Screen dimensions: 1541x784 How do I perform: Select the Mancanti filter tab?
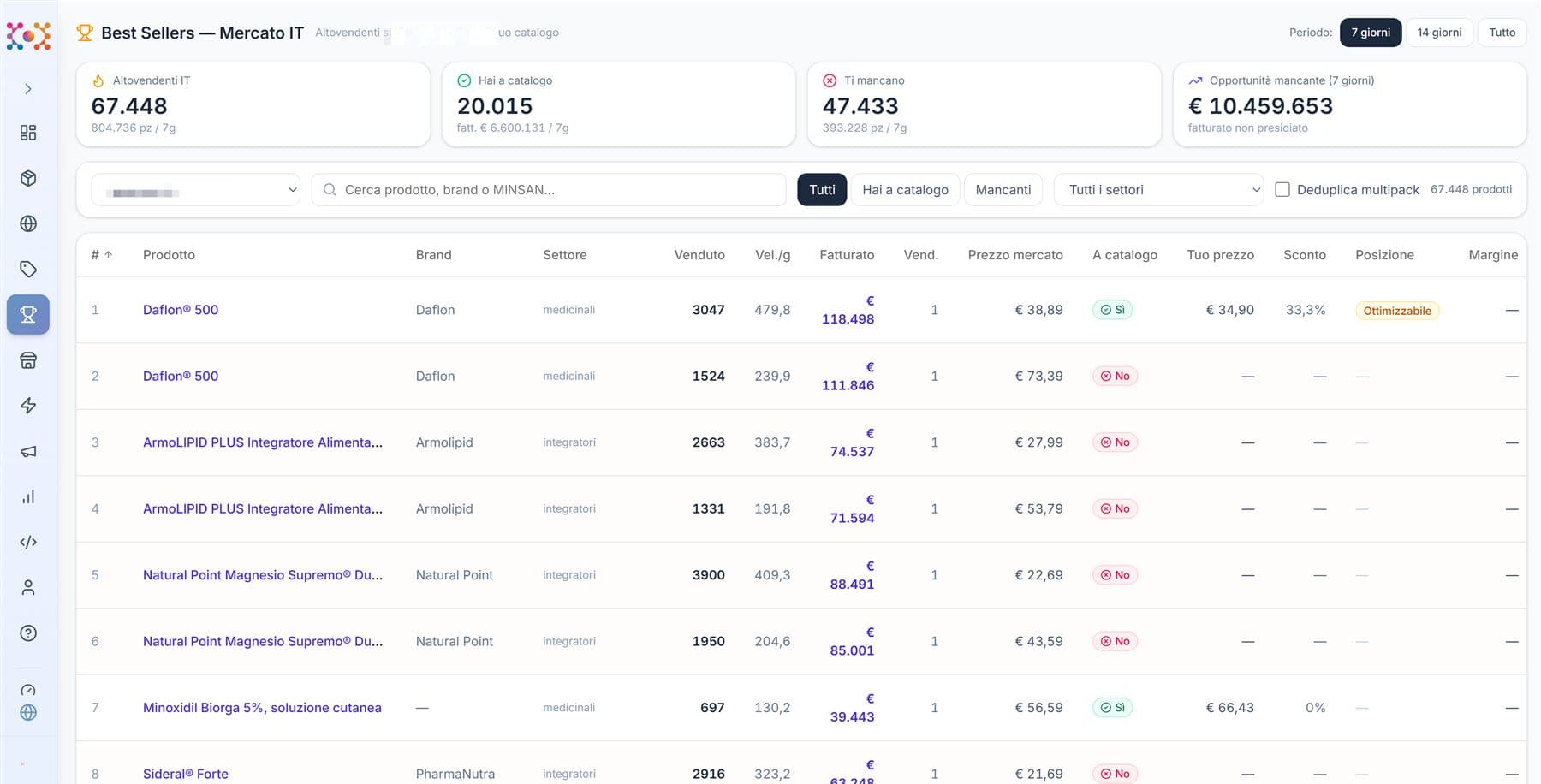(x=1003, y=189)
